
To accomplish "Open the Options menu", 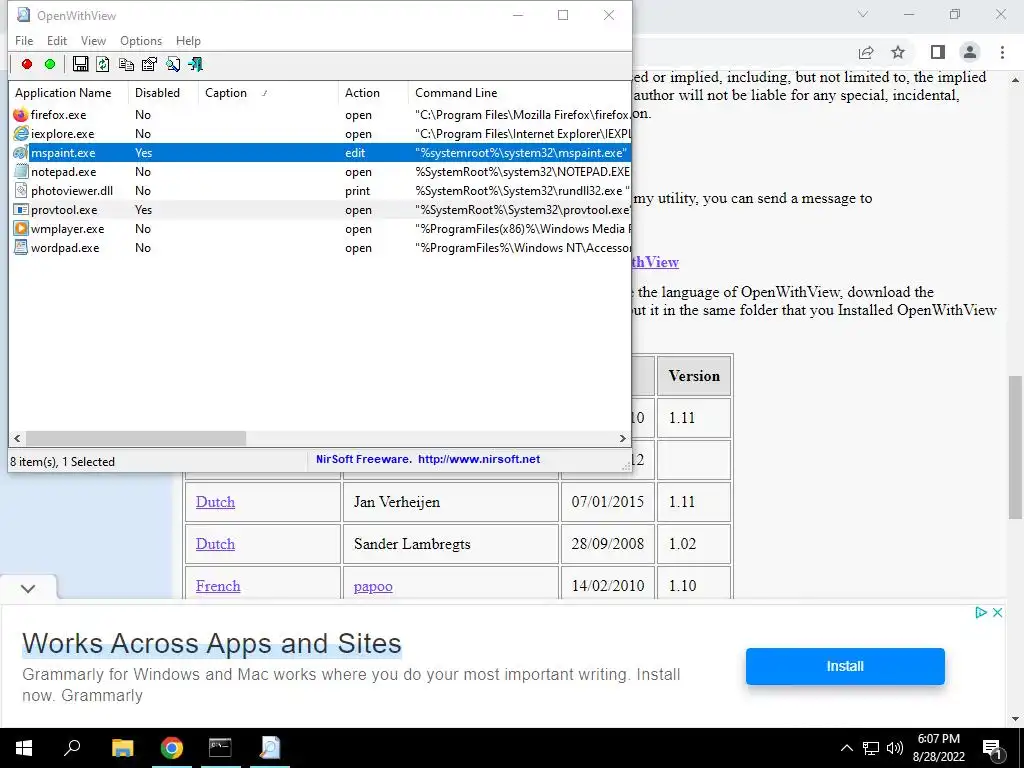I will [x=141, y=40].
